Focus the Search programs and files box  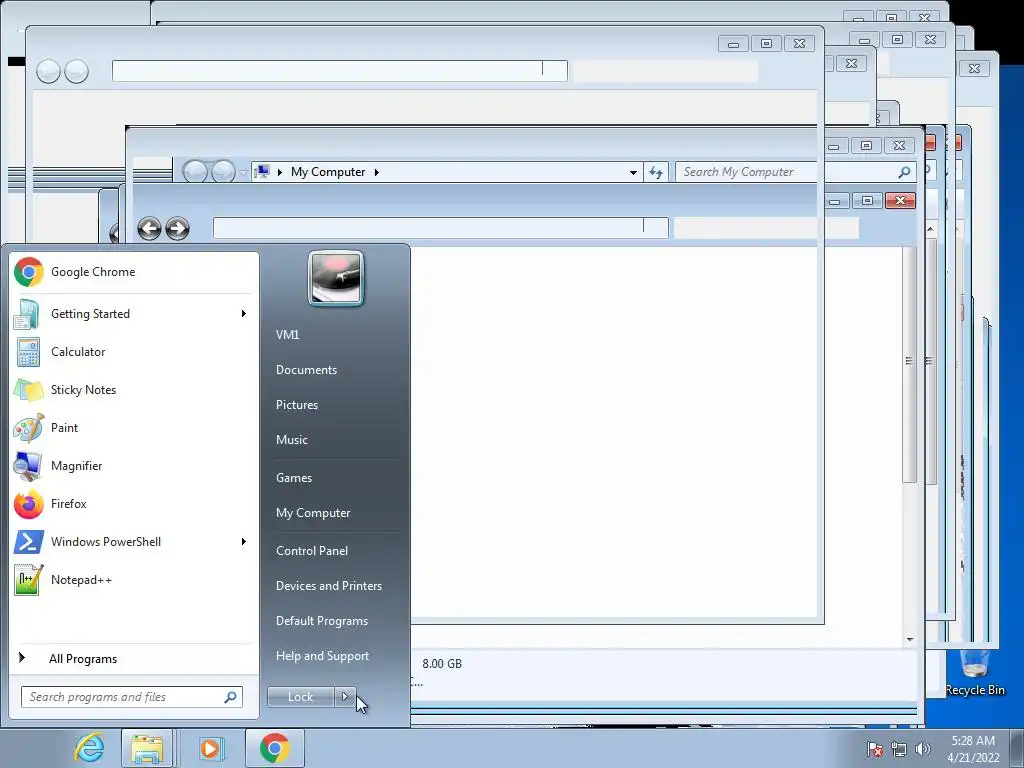pyautogui.click(x=131, y=697)
